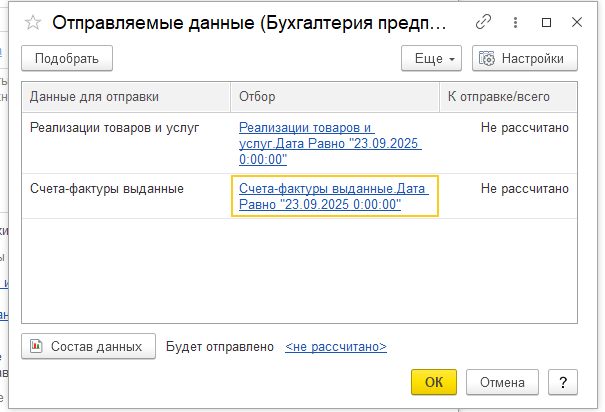The width and height of the screenshot is (605, 412).
Task: Open the vertical three-dots menu in title bar
Action: tap(543, 21)
